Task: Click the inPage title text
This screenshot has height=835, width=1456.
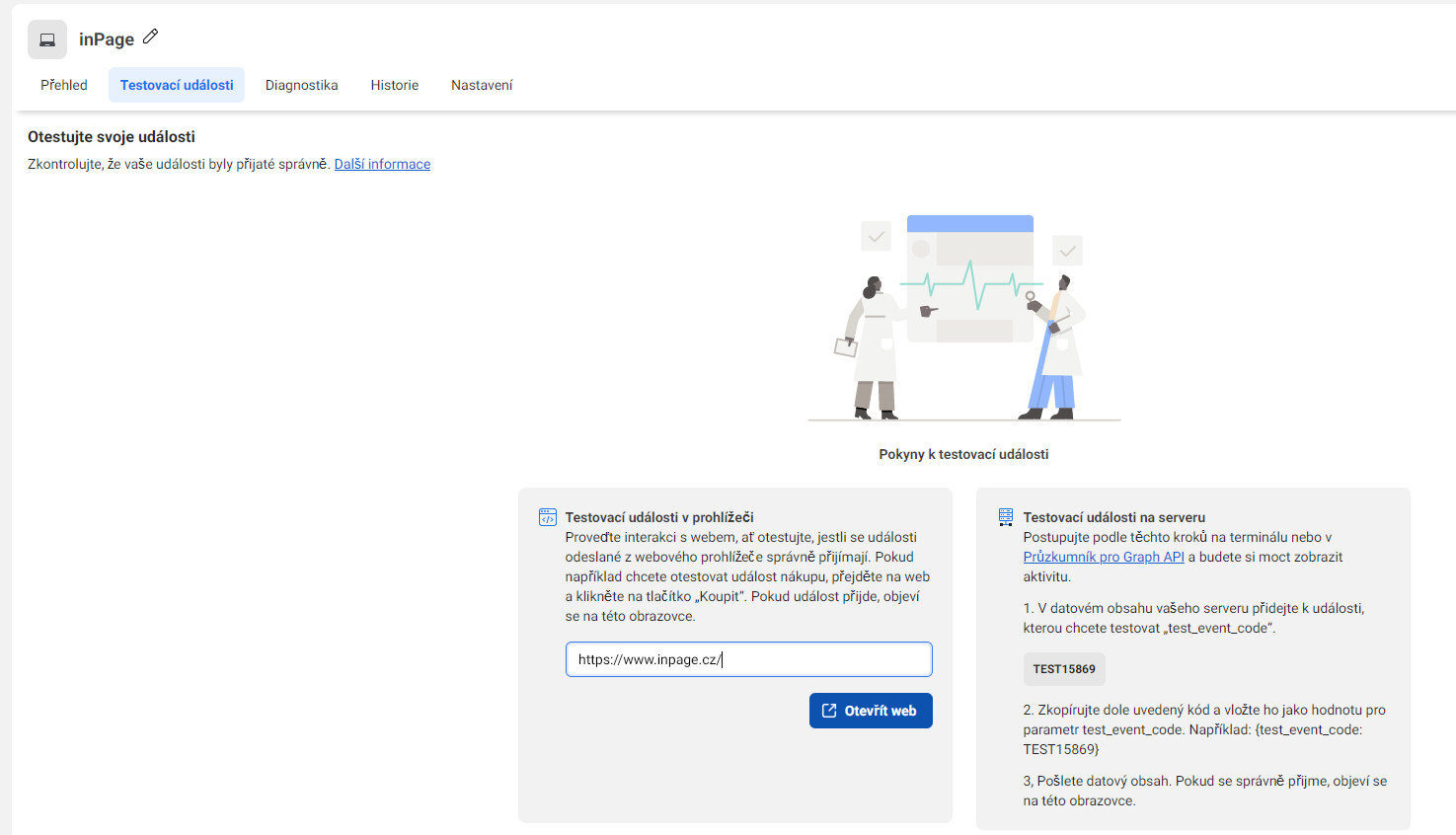Action: (x=107, y=39)
